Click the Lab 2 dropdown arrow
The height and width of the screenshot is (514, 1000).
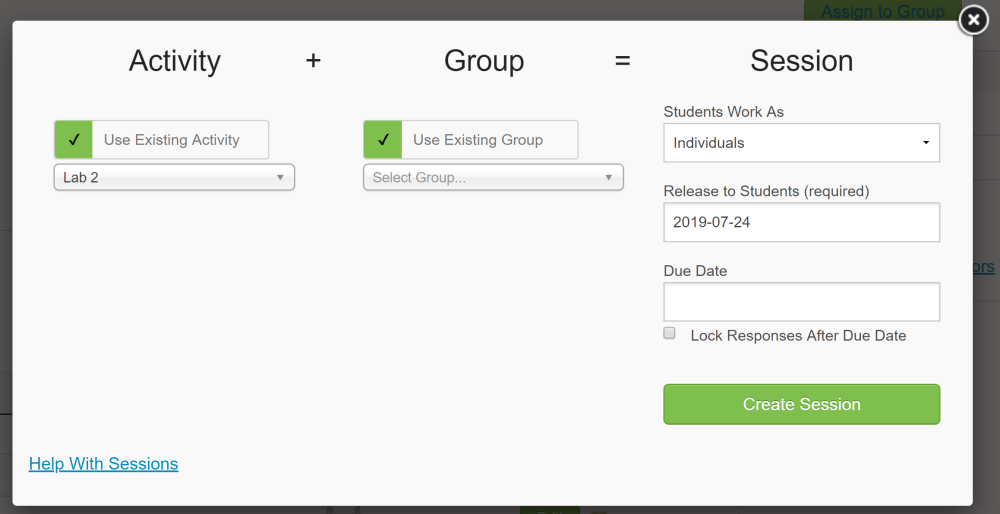tap(280, 178)
